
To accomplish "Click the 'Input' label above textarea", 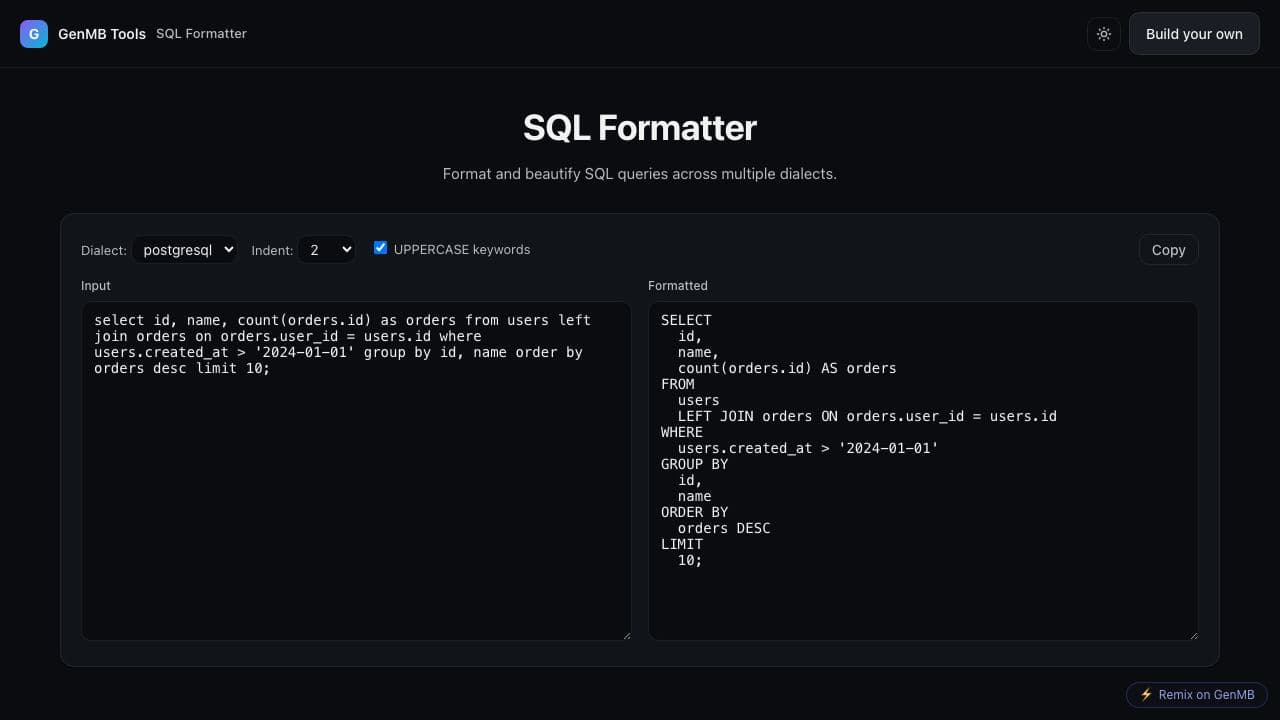I will [96, 286].
